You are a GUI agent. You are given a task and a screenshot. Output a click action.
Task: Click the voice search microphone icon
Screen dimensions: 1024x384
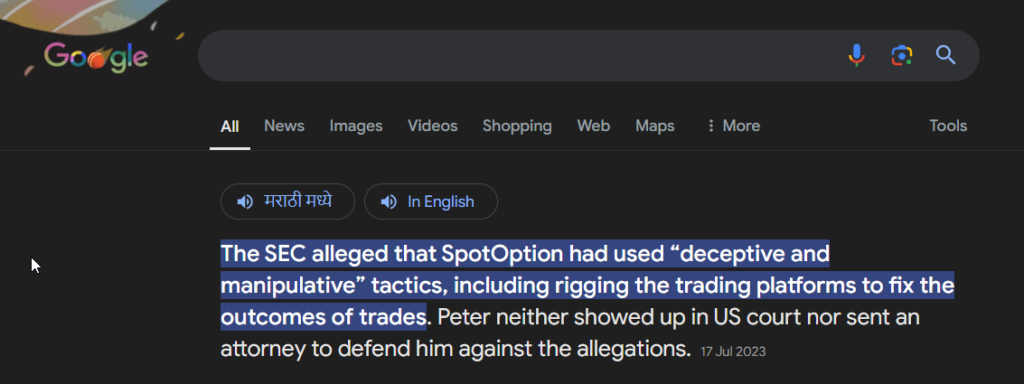856,56
